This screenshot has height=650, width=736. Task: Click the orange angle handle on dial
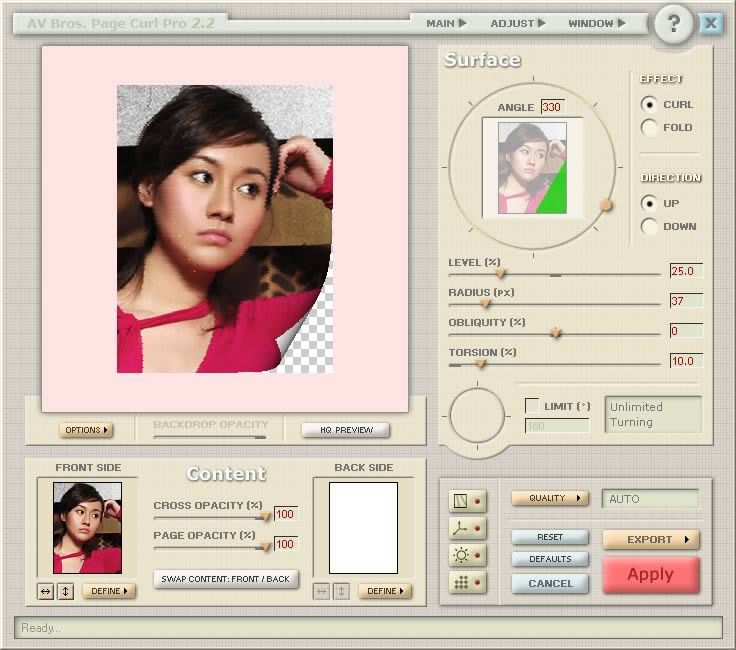(606, 205)
